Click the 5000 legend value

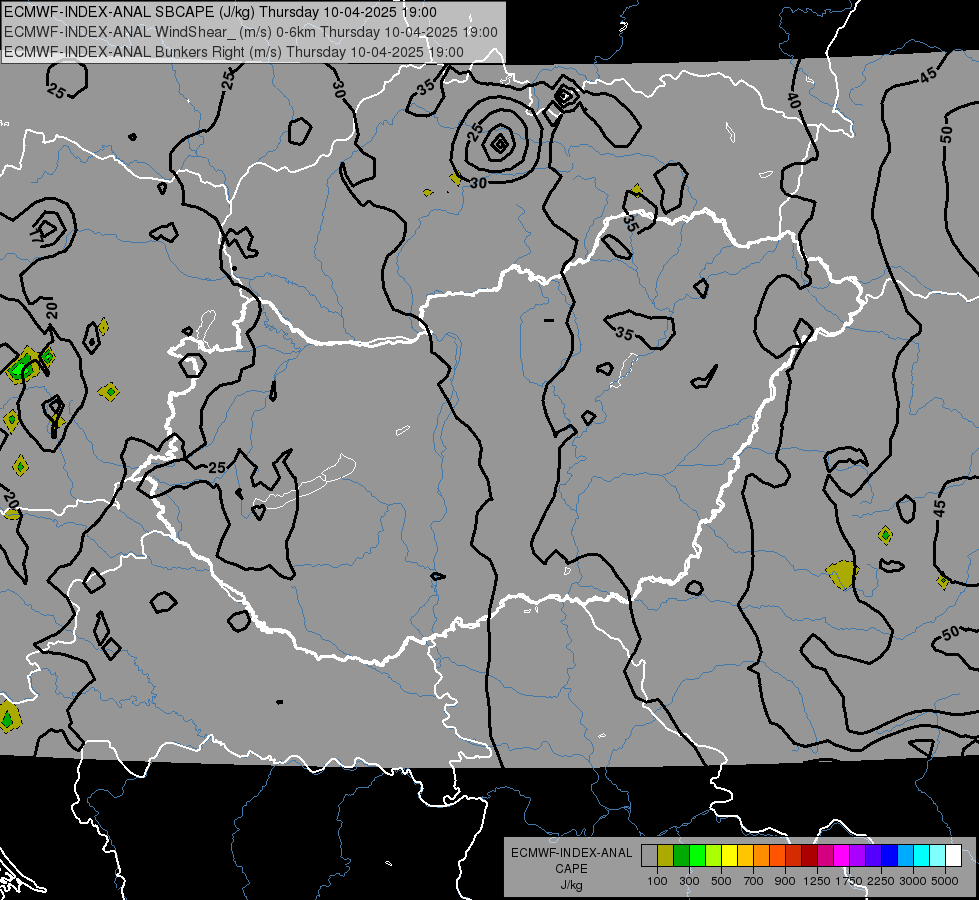(945, 881)
